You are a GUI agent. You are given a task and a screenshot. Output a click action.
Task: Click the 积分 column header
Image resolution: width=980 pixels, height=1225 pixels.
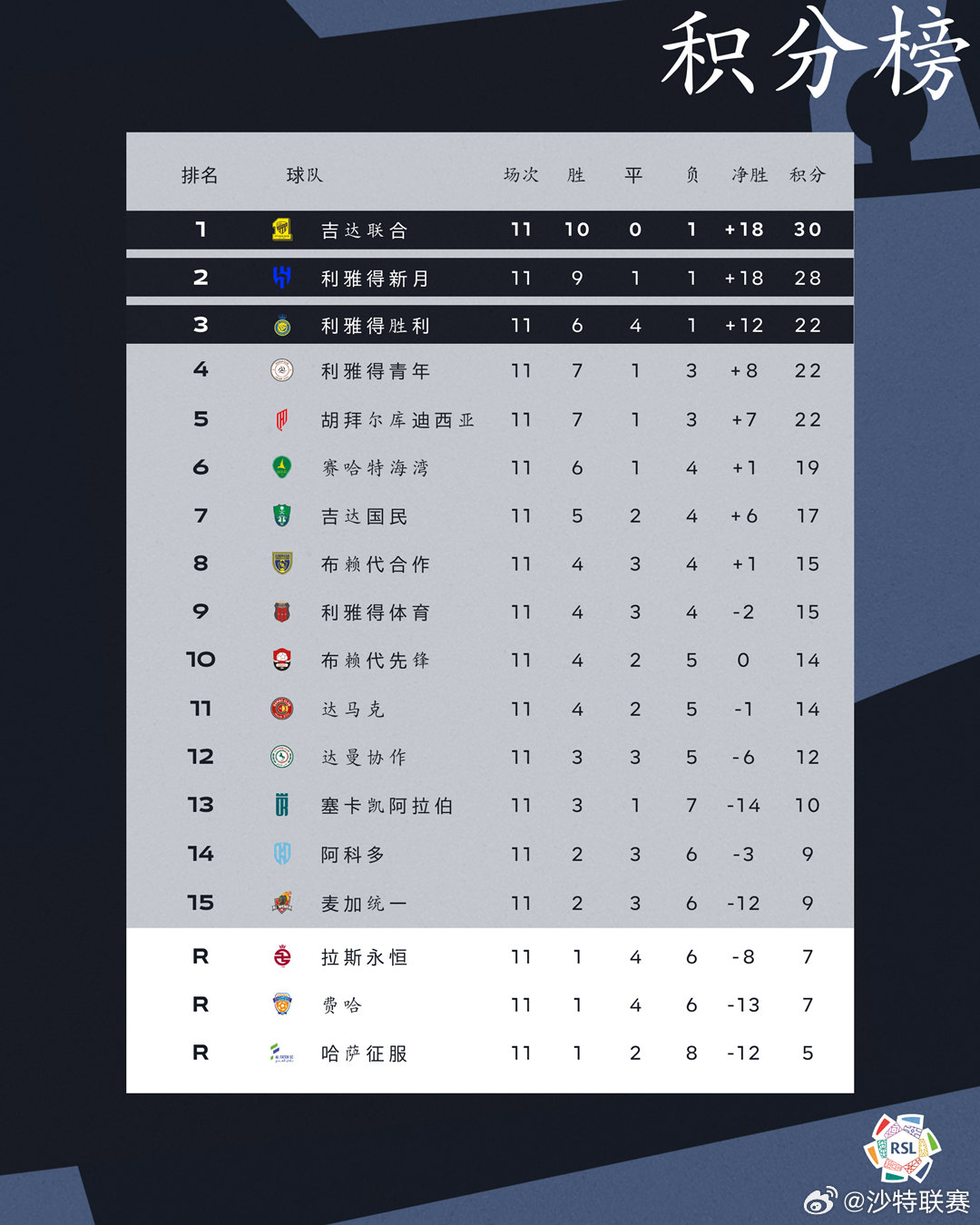click(x=807, y=175)
